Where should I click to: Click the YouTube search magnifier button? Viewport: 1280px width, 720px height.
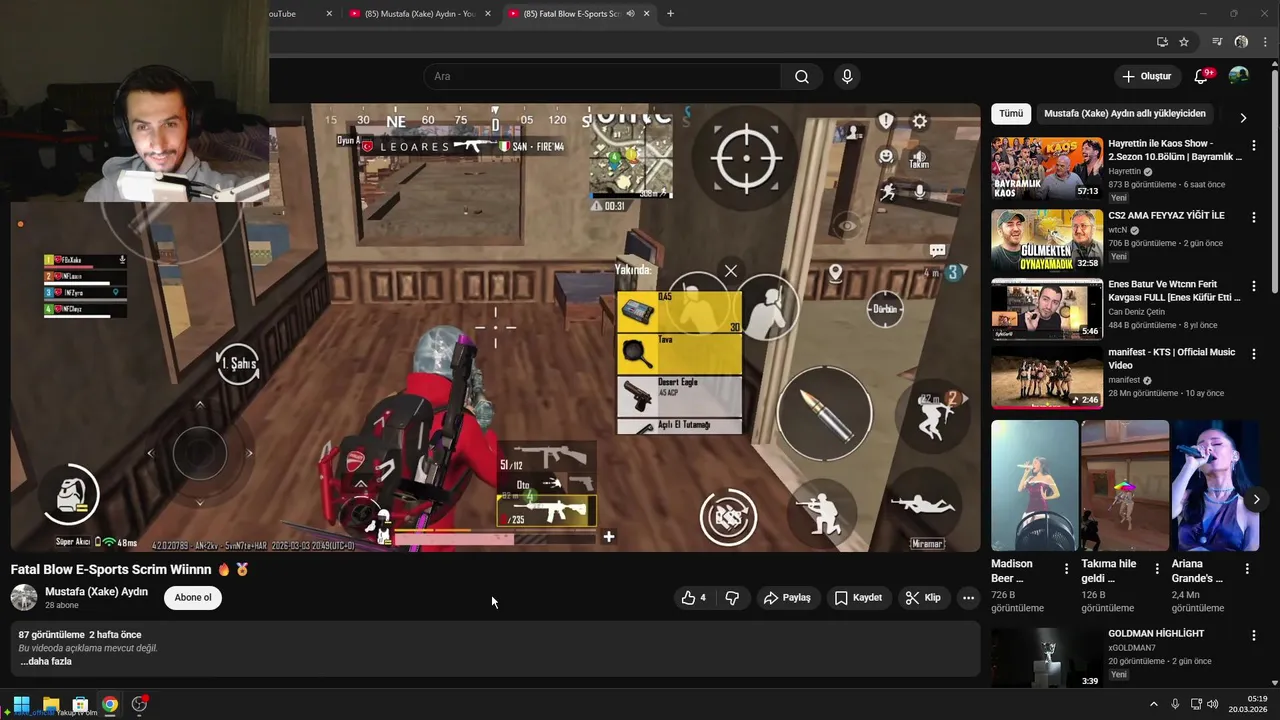[x=802, y=77]
